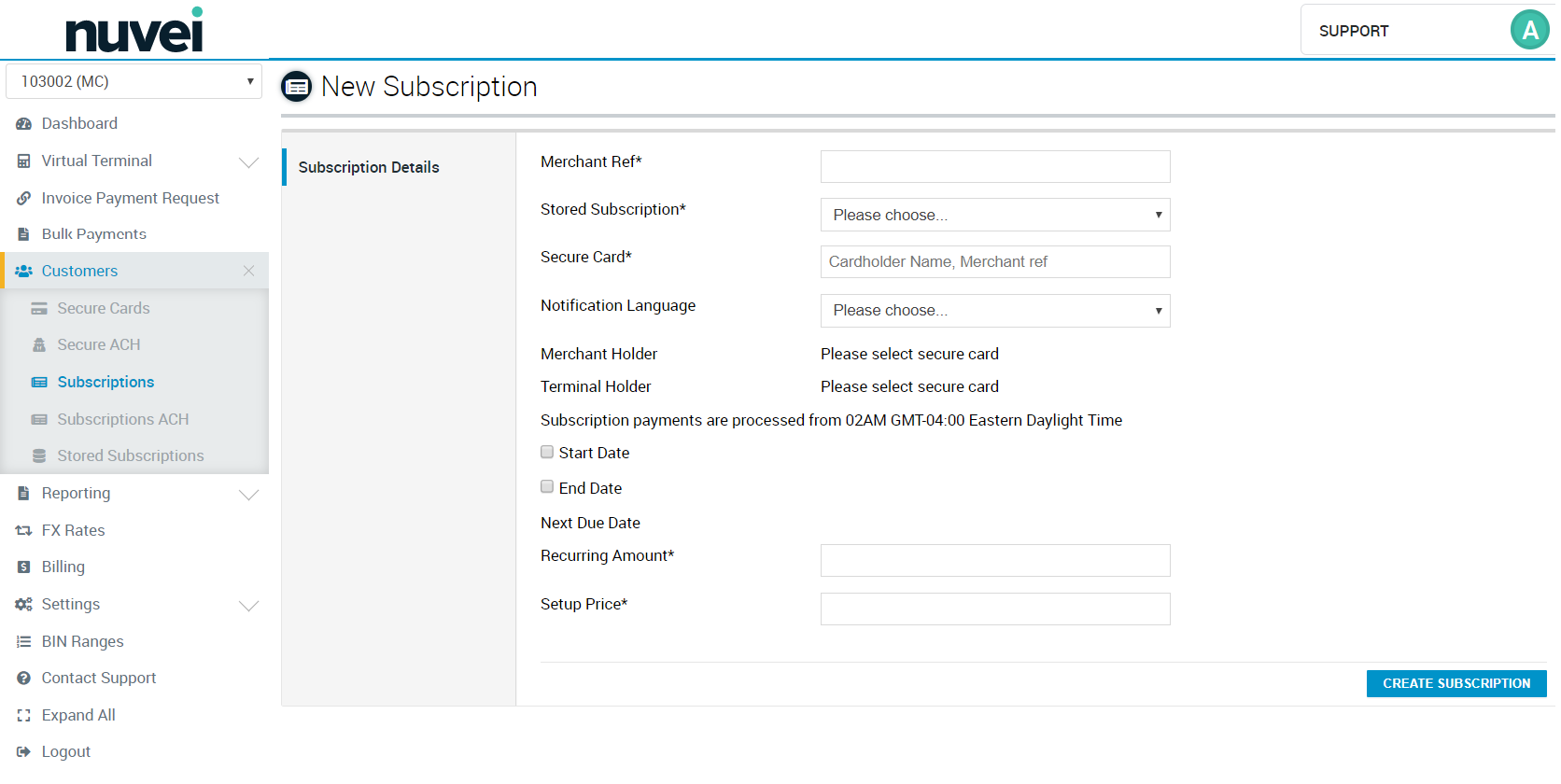Click the Invoice Payment Request link icon
Viewport: 1561px width, 784px height.
(24, 199)
